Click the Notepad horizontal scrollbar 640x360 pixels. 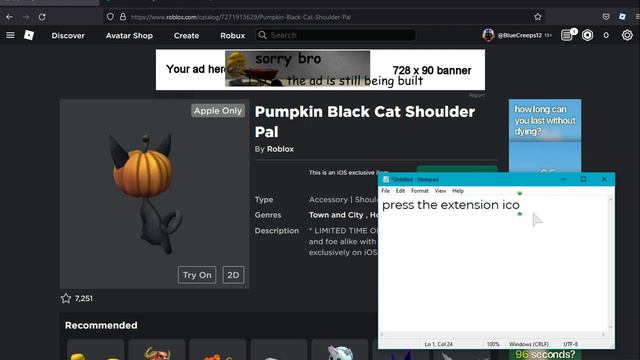coord(493,335)
